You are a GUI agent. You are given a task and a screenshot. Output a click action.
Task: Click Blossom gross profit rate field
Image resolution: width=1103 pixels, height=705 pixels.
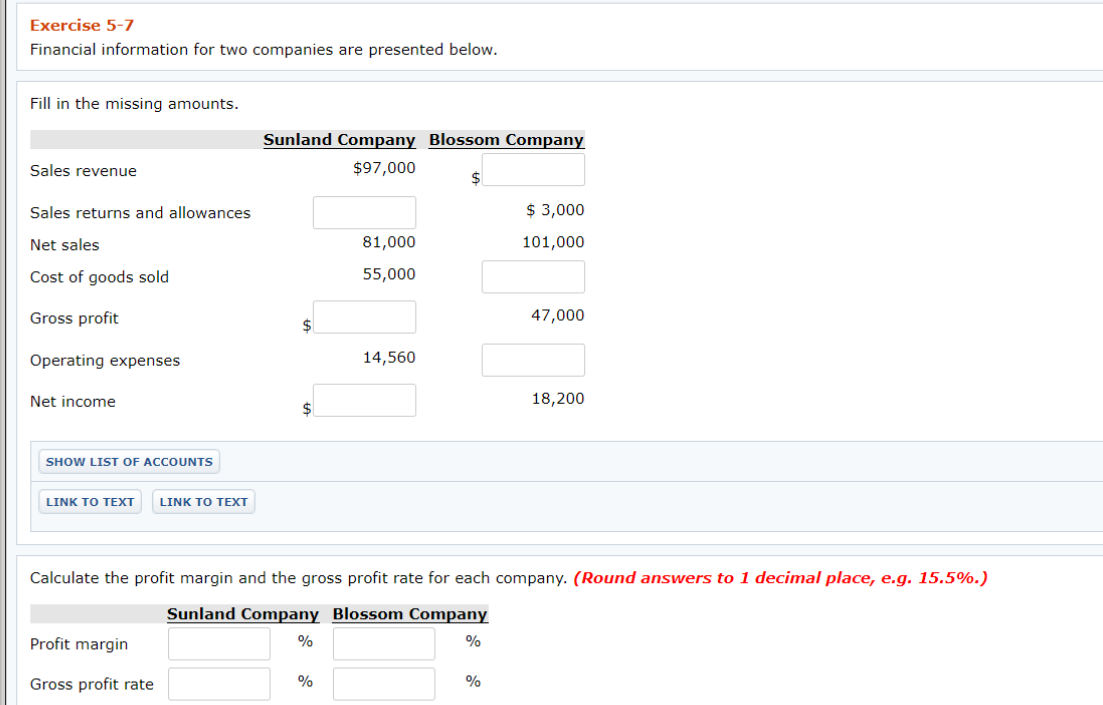384,684
